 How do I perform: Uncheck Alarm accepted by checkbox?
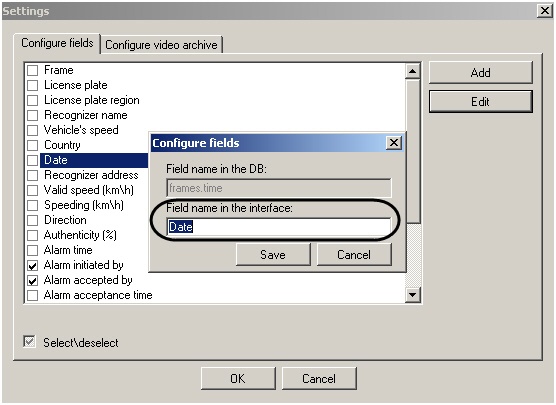pos(33,281)
